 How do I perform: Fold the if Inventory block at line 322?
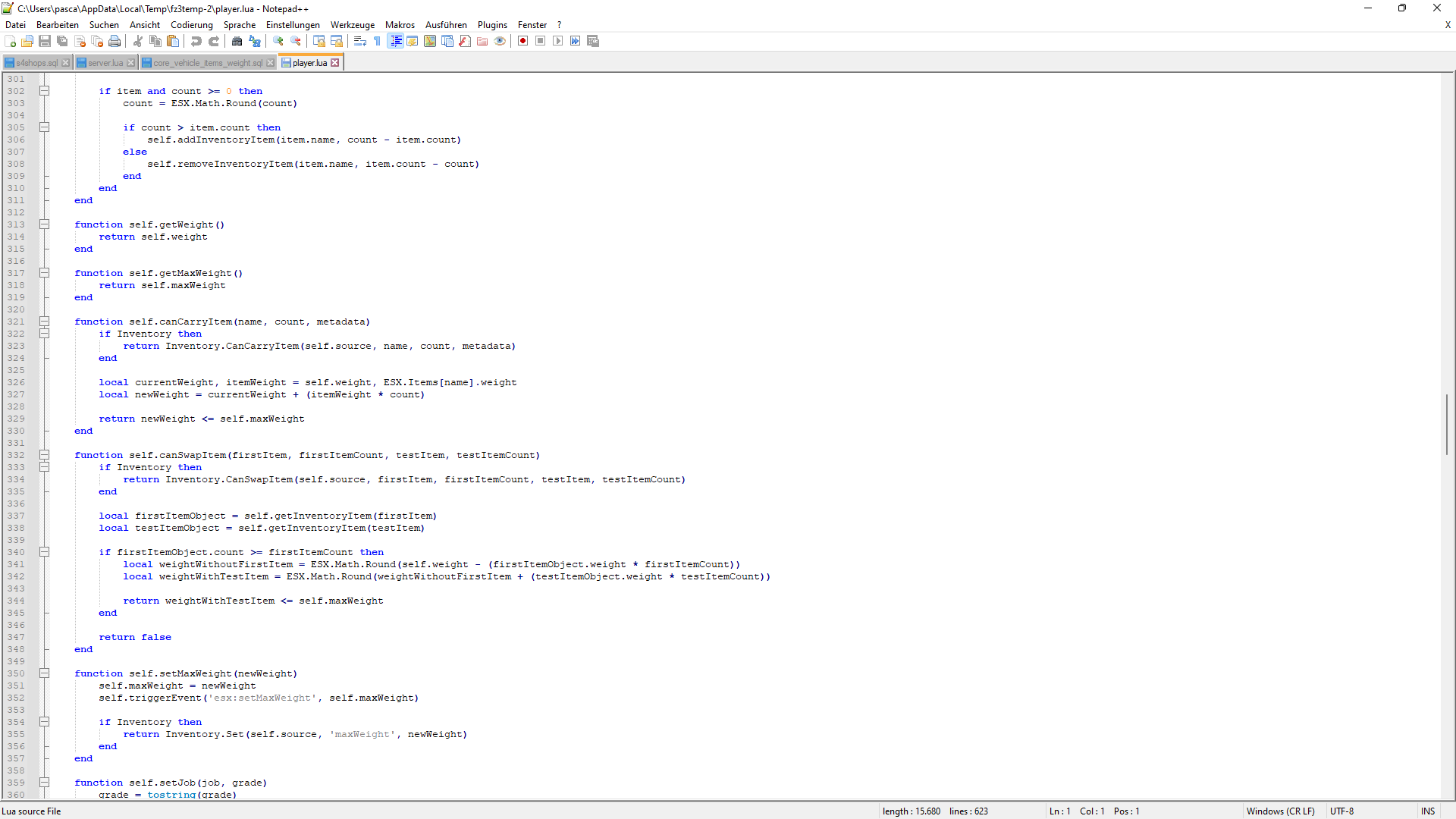pyautogui.click(x=45, y=334)
